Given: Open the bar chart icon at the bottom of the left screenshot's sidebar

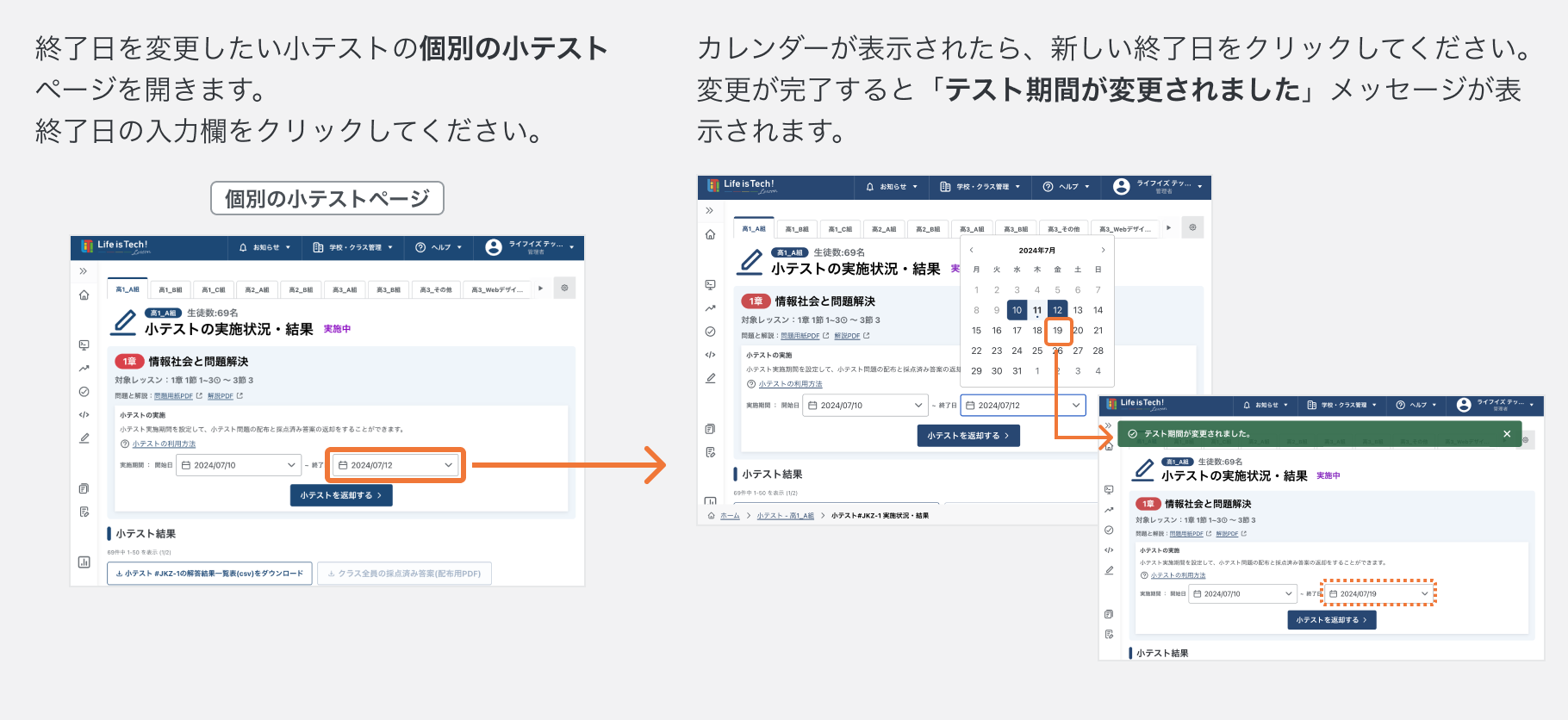Looking at the screenshot, I should tap(84, 562).
